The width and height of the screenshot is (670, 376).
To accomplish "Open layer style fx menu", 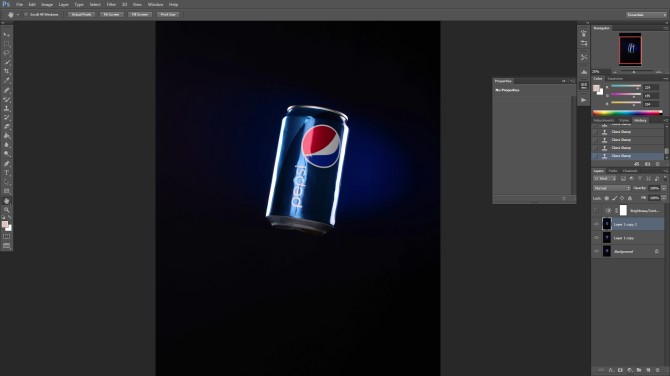I will (611, 370).
